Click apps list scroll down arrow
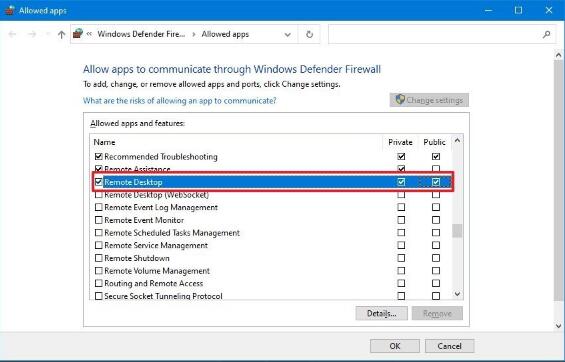 (457, 294)
